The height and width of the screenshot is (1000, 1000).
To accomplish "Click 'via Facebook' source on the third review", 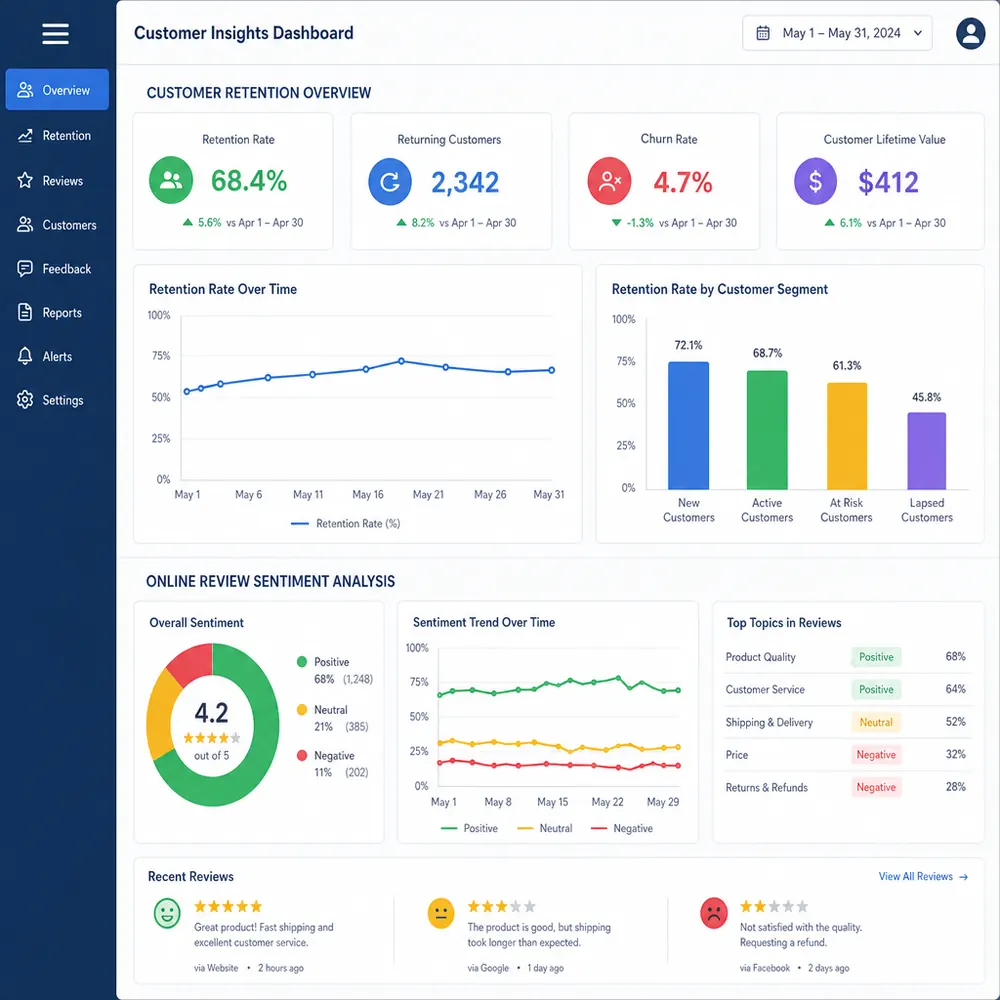I will pyautogui.click(x=765, y=968).
